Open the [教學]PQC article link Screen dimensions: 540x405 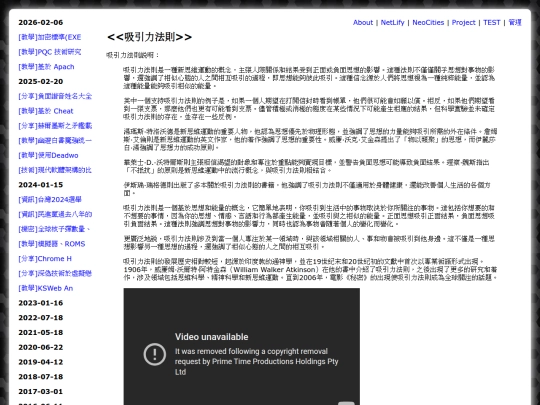point(50,52)
